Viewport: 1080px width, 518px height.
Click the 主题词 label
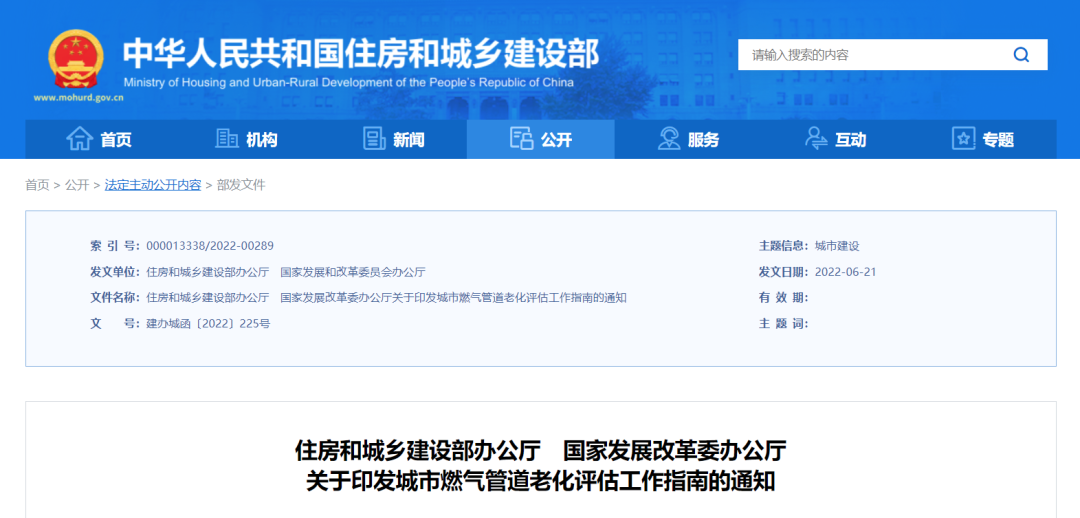[x=784, y=323]
